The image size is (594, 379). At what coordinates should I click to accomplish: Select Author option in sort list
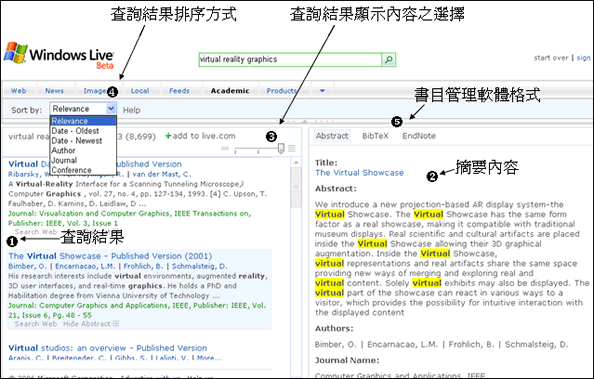(x=63, y=150)
